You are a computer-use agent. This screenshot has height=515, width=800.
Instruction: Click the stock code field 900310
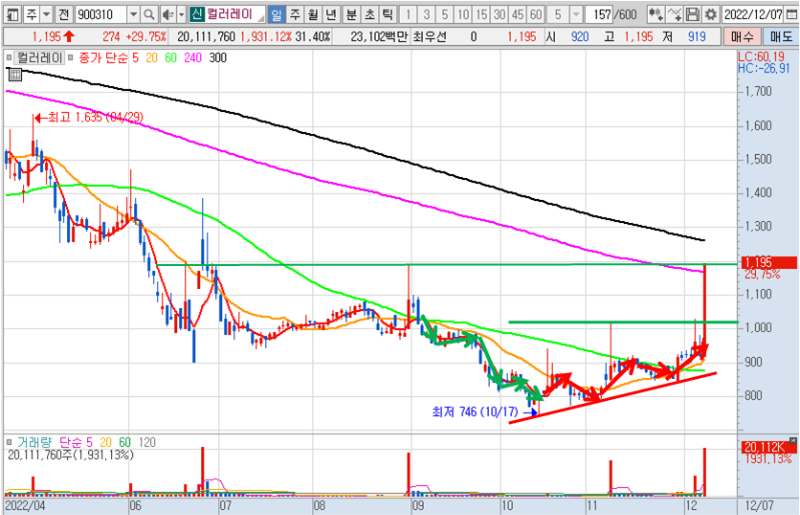pyautogui.click(x=101, y=15)
